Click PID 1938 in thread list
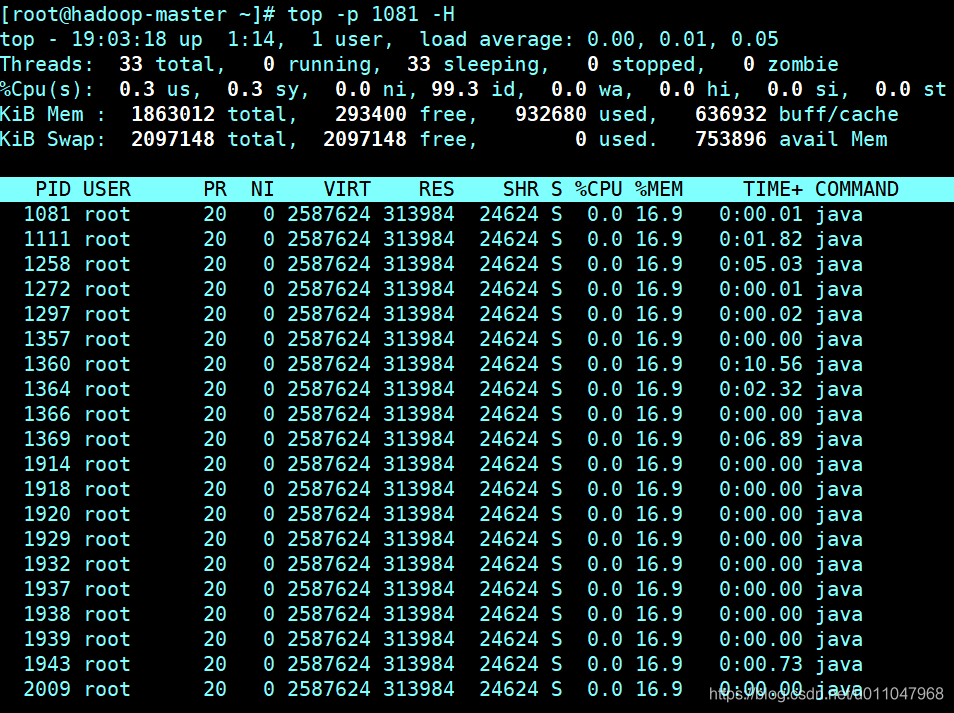 (x=47, y=613)
